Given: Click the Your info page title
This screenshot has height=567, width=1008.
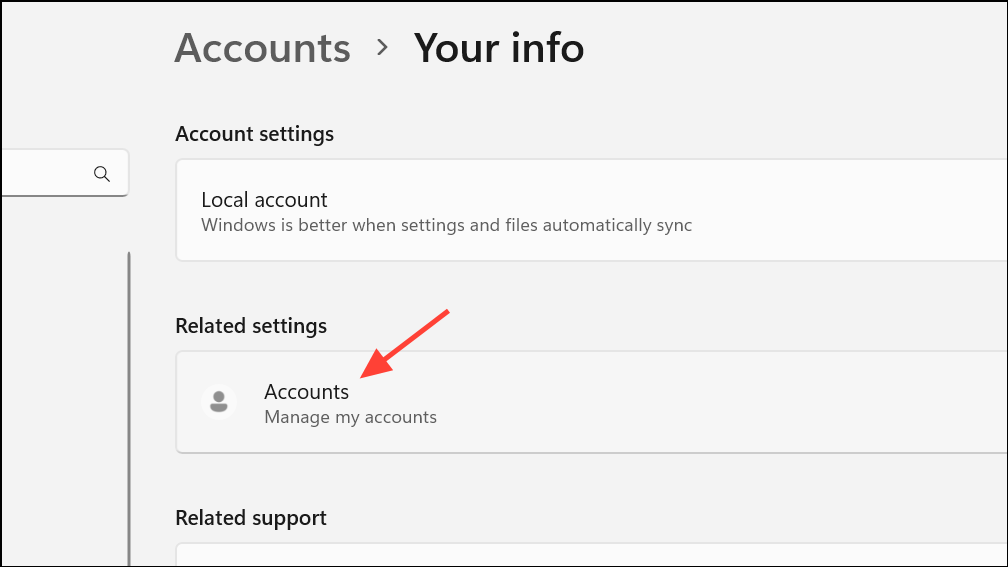Looking at the screenshot, I should (x=499, y=48).
